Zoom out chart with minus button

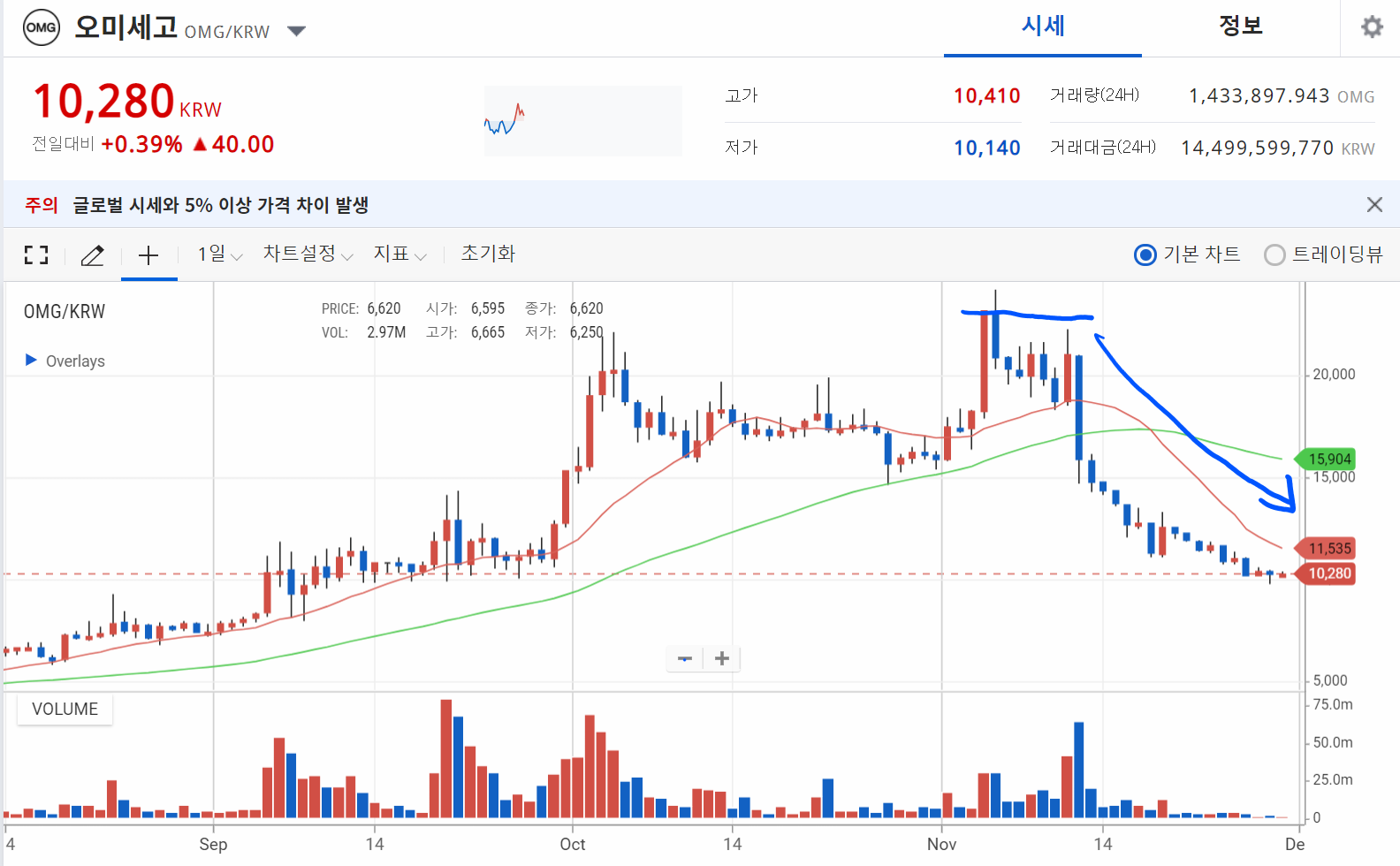click(x=685, y=658)
